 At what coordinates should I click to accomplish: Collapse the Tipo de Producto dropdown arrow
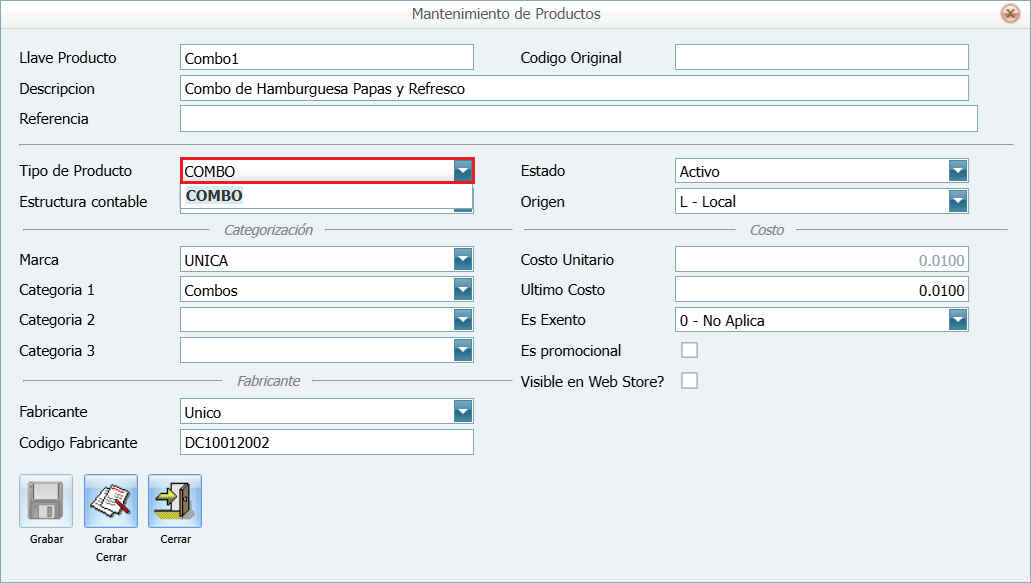click(462, 171)
